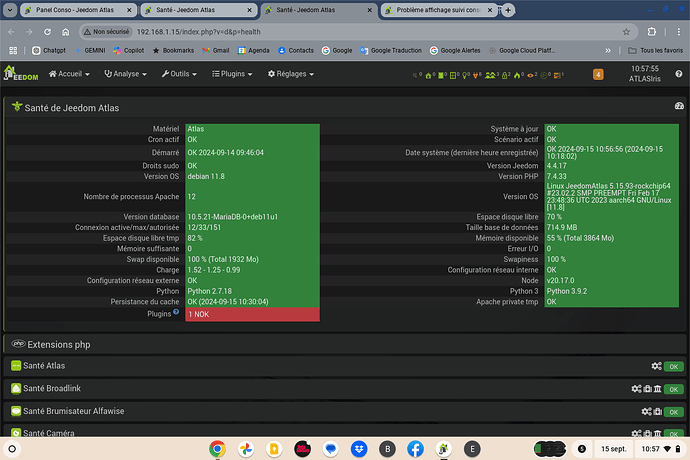Show more bookmarks with chevron
Viewport: 690px width, 460px height.
[x=608, y=51]
